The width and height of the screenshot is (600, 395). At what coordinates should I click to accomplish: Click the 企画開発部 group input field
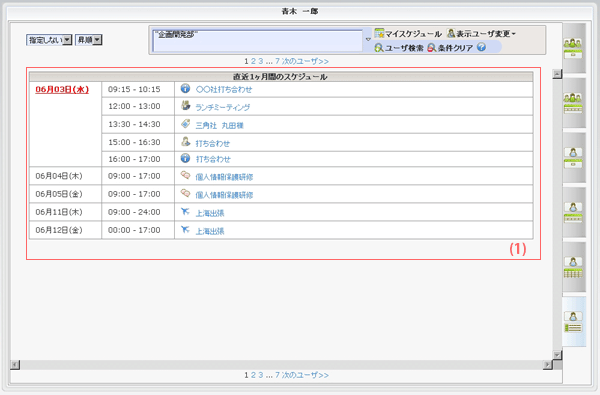(x=257, y=41)
